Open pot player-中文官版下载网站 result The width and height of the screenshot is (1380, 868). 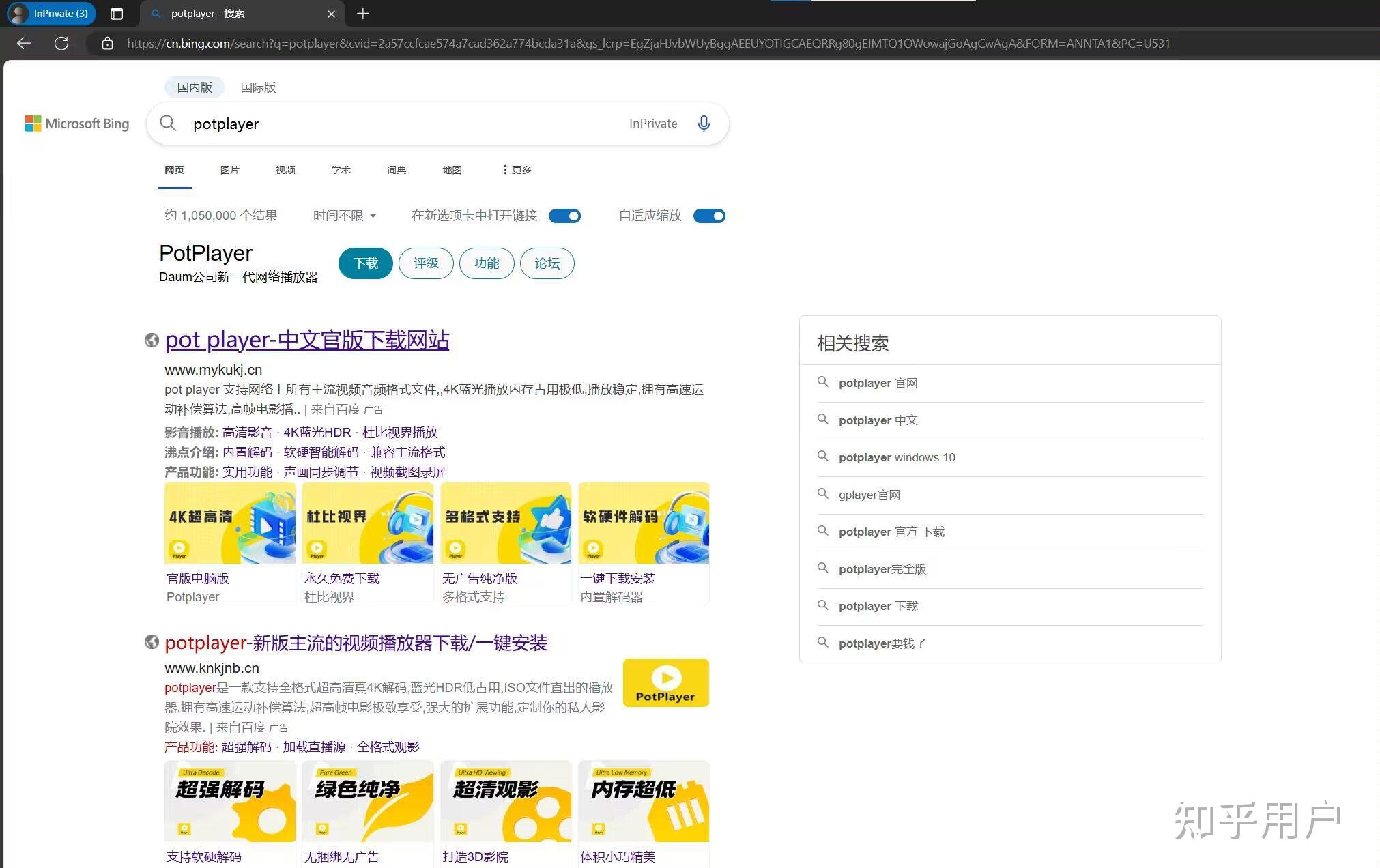307,340
